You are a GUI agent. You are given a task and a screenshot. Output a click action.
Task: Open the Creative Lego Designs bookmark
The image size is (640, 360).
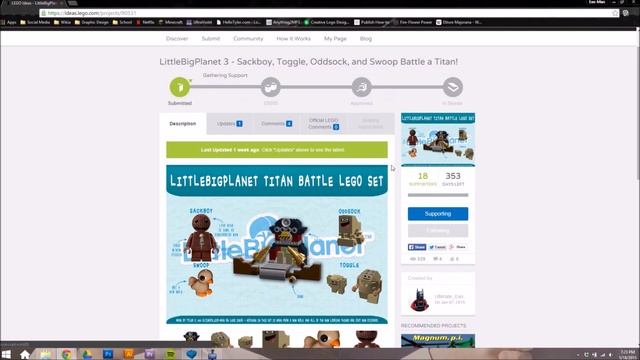click(327, 22)
